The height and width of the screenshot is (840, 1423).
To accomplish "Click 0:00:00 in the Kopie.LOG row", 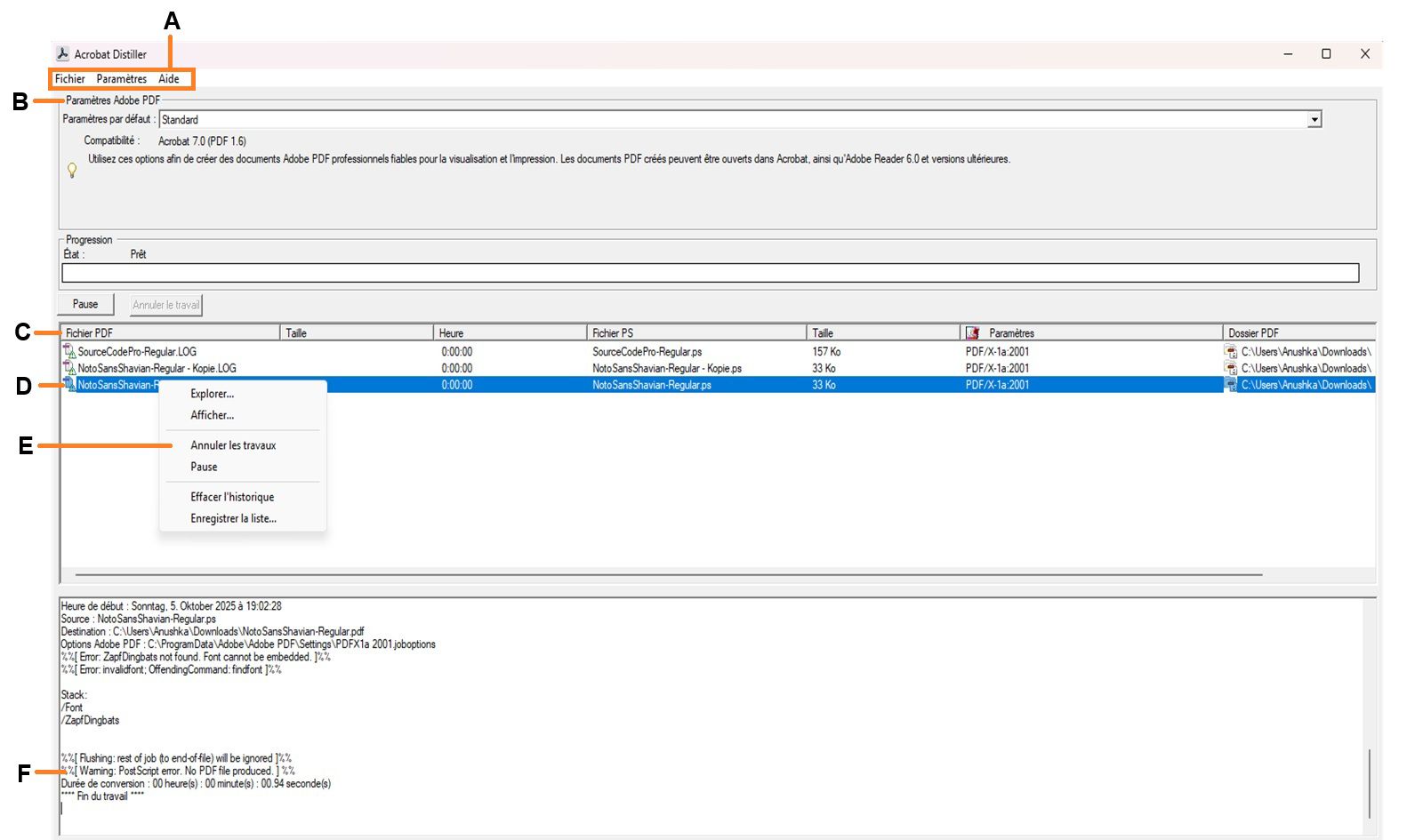I will point(457,368).
